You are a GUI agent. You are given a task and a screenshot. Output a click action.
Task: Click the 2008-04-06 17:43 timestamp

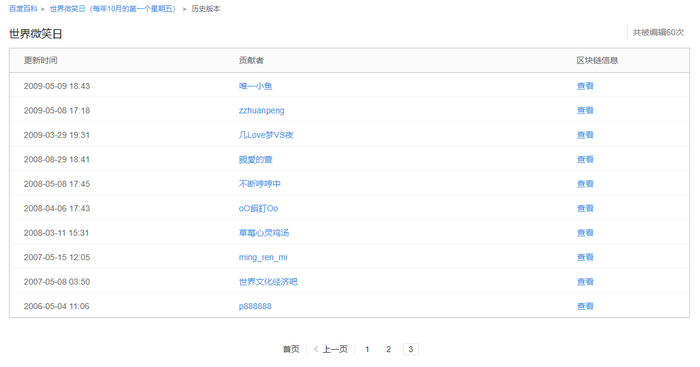click(x=57, y=209)
